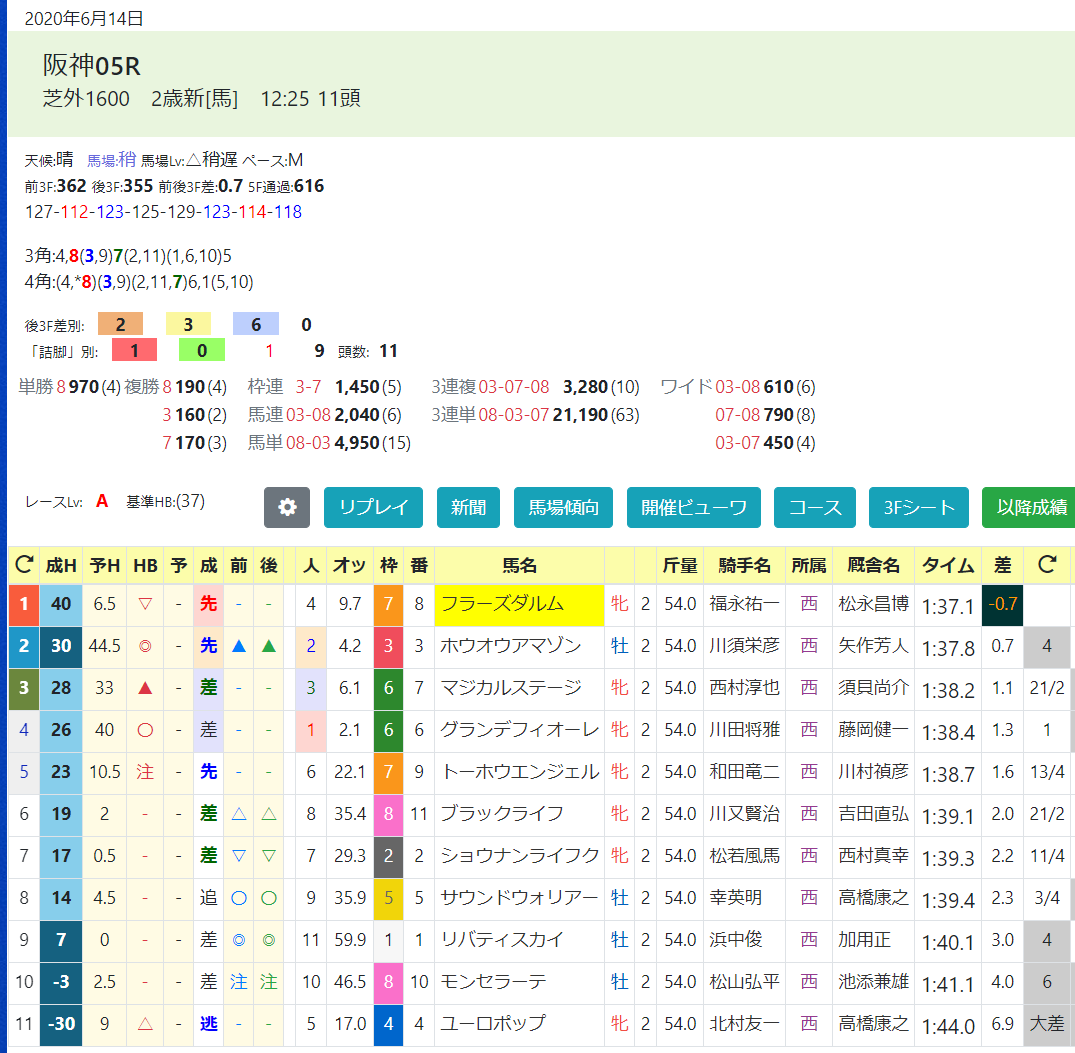This screenshot has height=1053, width=1075.
Task: Click the green 以降成績 button
Action: point(1030,507)
